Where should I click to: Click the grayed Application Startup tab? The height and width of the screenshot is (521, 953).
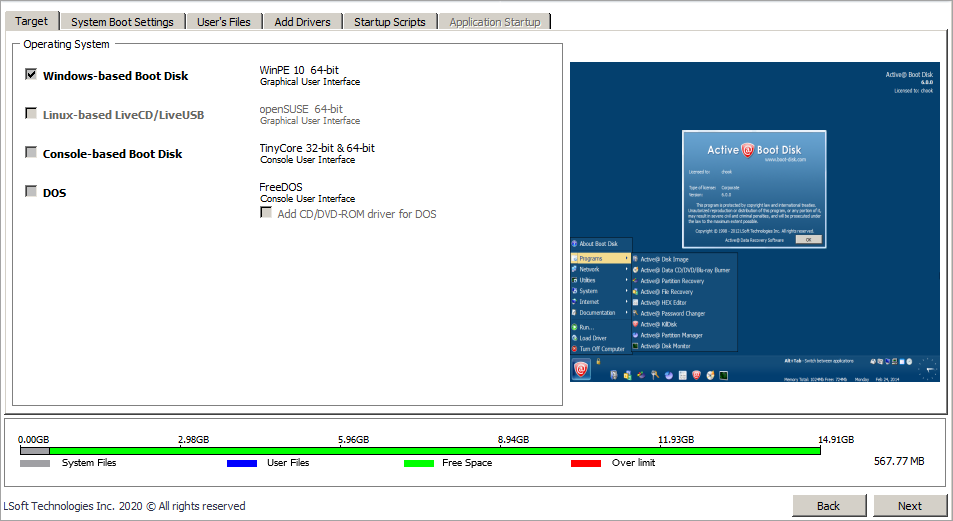coord(495,22)
